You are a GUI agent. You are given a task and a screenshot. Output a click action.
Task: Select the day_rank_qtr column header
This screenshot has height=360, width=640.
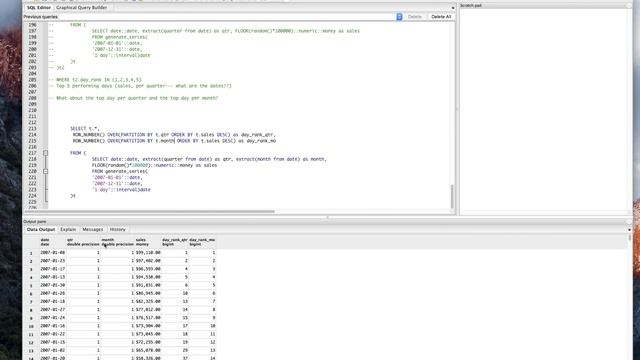[x=175, y=242]
